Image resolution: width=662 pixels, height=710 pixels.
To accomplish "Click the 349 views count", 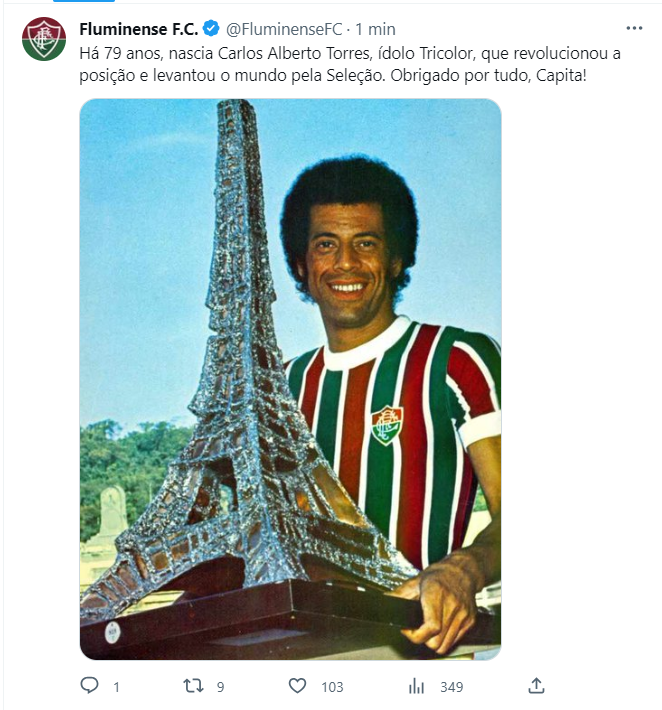I will pos(451,687).
